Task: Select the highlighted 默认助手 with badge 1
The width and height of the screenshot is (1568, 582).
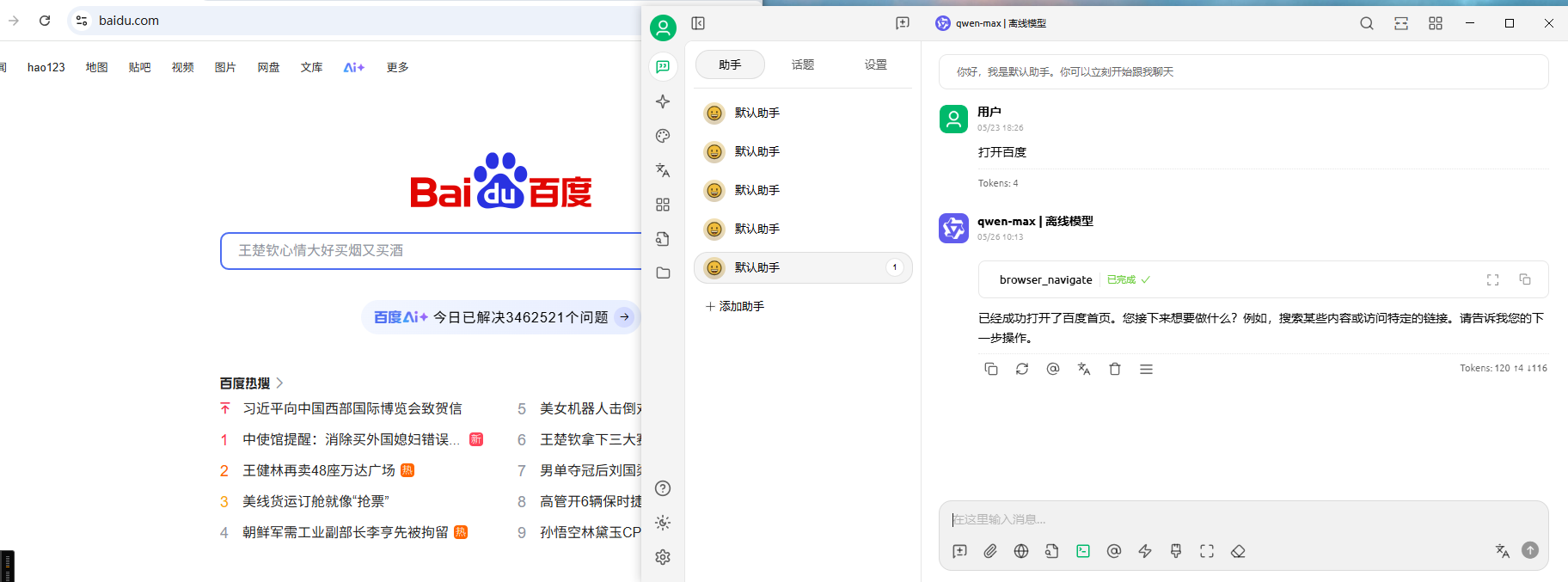Action: point(803,267)
